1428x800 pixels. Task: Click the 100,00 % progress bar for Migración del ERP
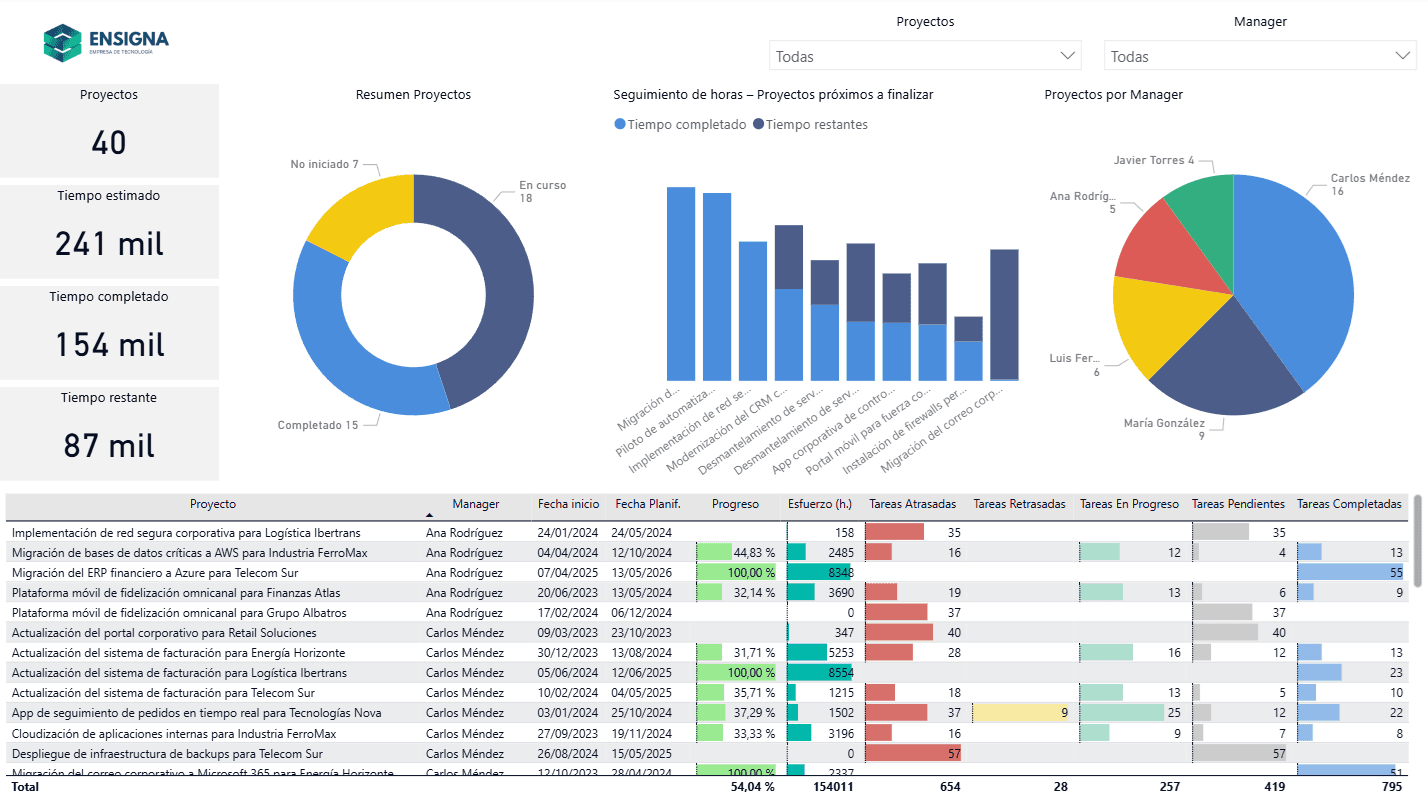tap(737, 572)
